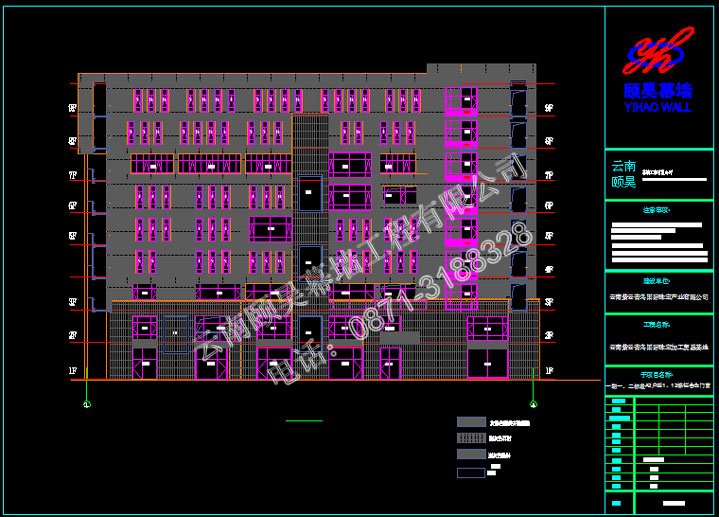Click the 云南颐昊 title block text
Screen dimensions: 719x517
[x=624, y=174]
